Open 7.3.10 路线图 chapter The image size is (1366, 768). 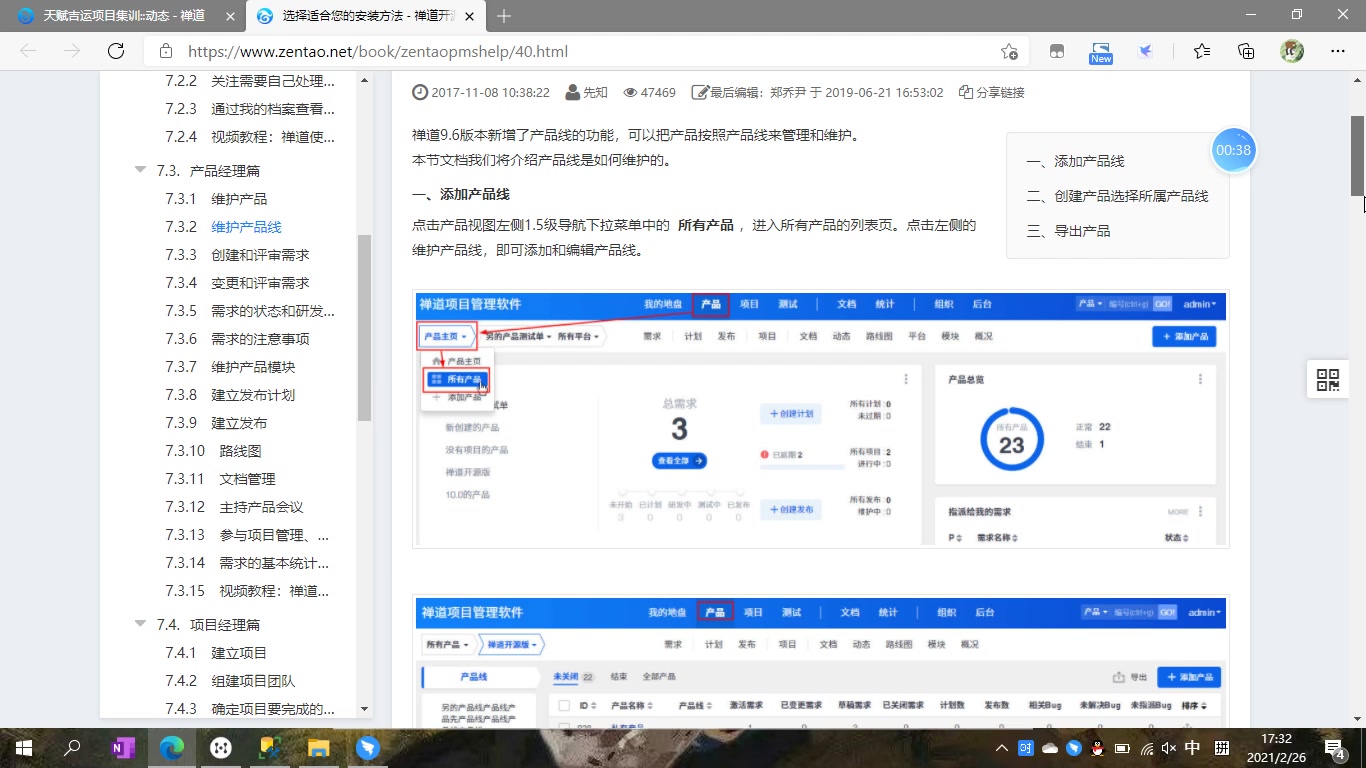(213, 451)
